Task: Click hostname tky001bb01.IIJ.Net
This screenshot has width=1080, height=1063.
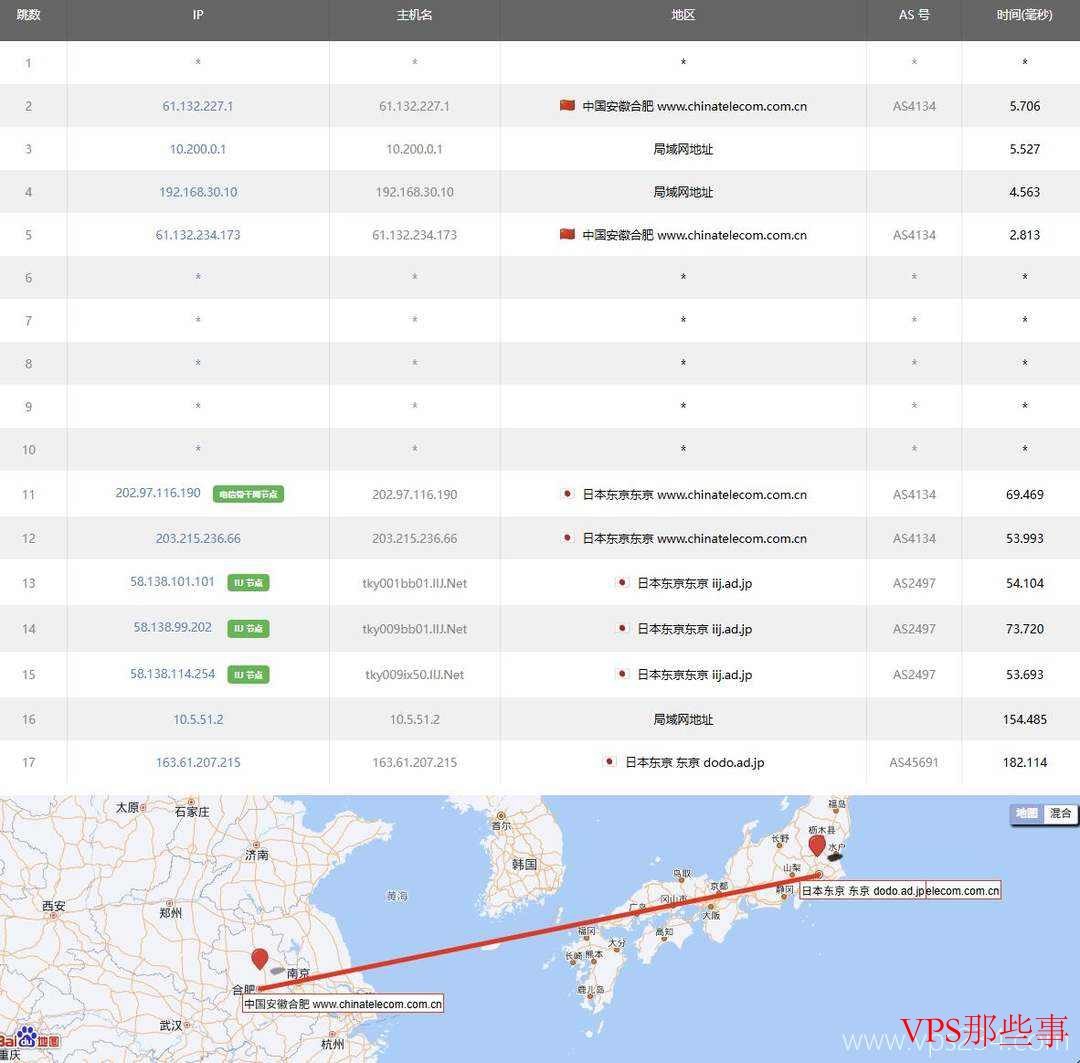Action: coord(414,584)
